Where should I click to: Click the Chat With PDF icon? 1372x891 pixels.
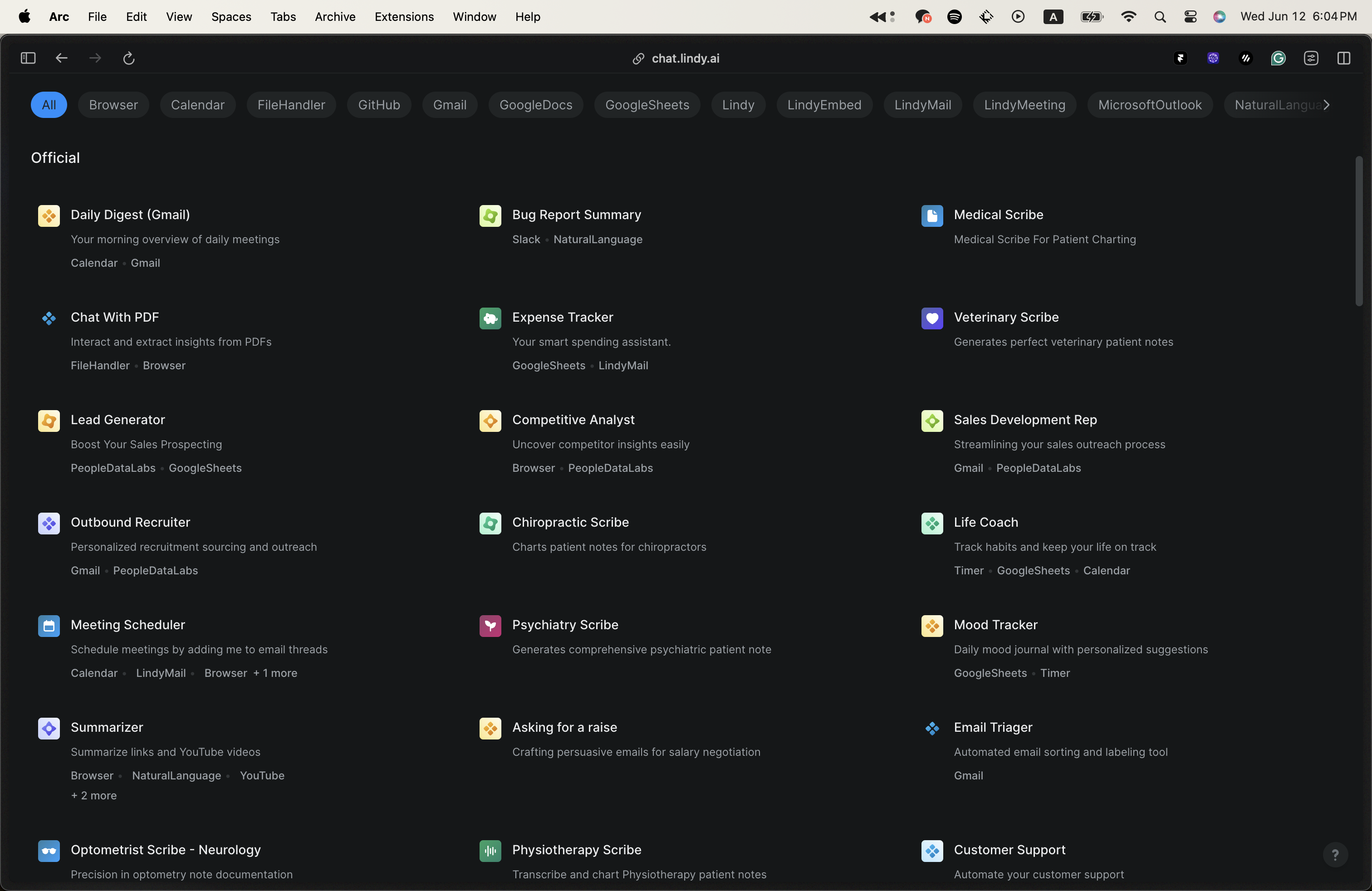(49, 319)
